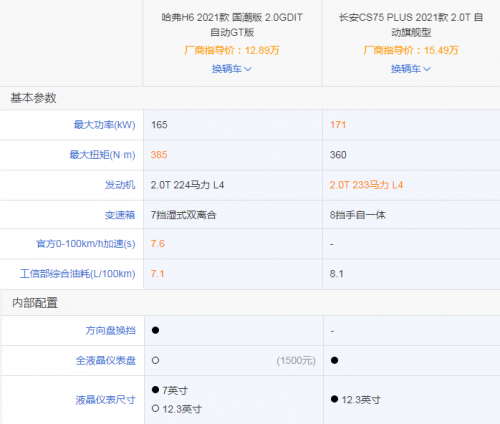The height and width of the screenshot is (424, 500).
Task: Click filled dot for CS75 全液晶仪表盘
Action: coord(335,360)
